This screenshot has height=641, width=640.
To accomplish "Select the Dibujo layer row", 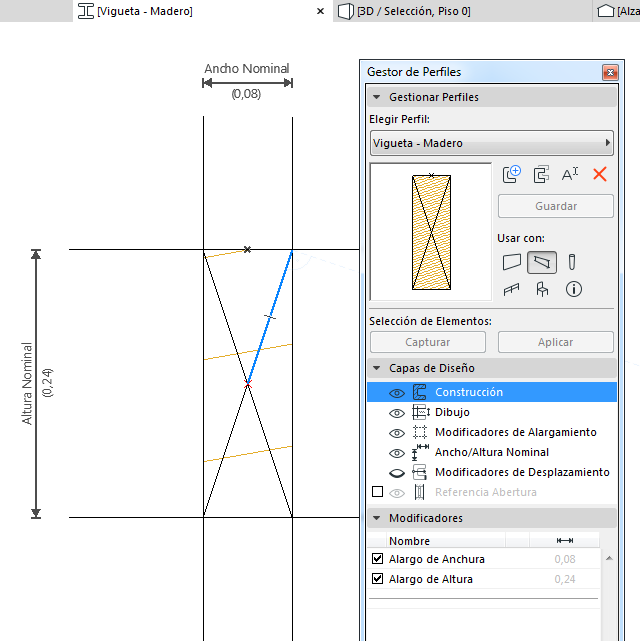I will click(x=492, y=412).
